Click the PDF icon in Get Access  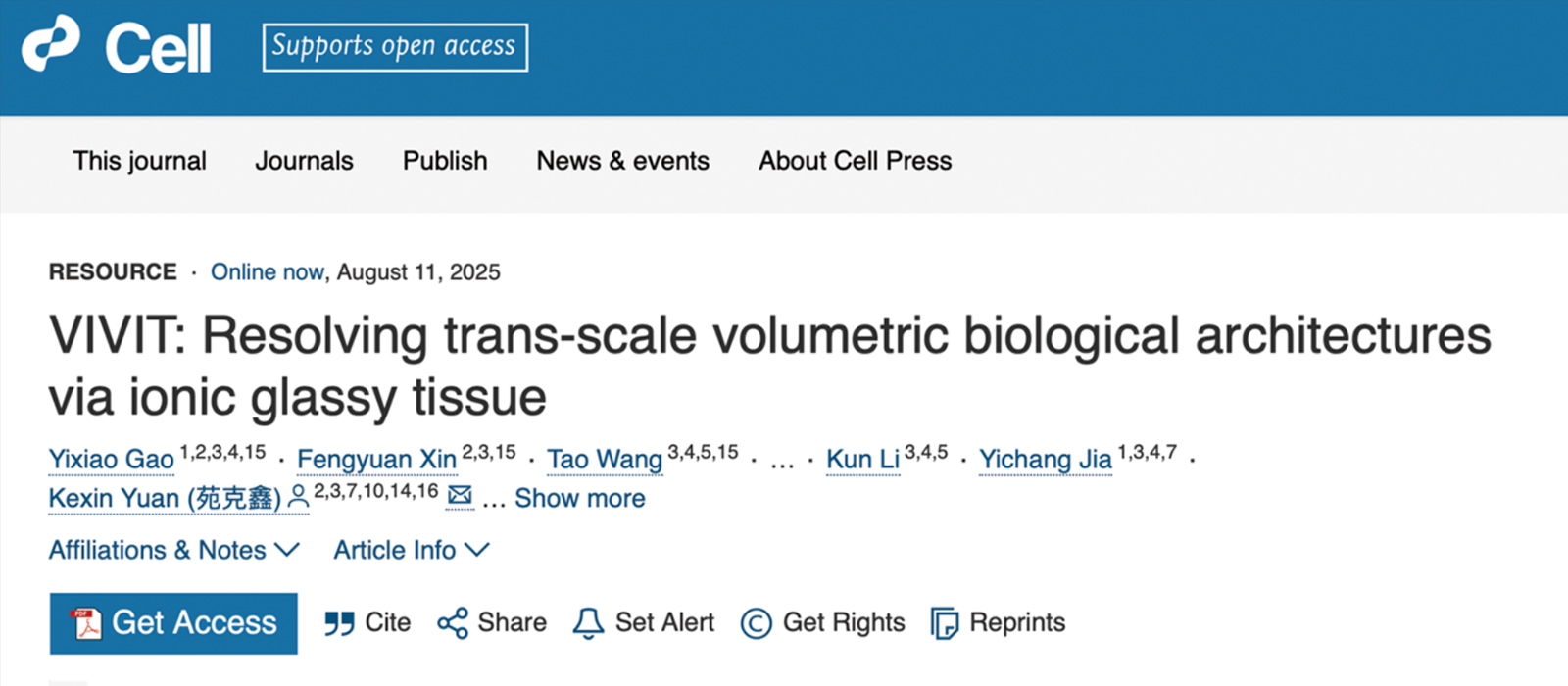[86, 623]
